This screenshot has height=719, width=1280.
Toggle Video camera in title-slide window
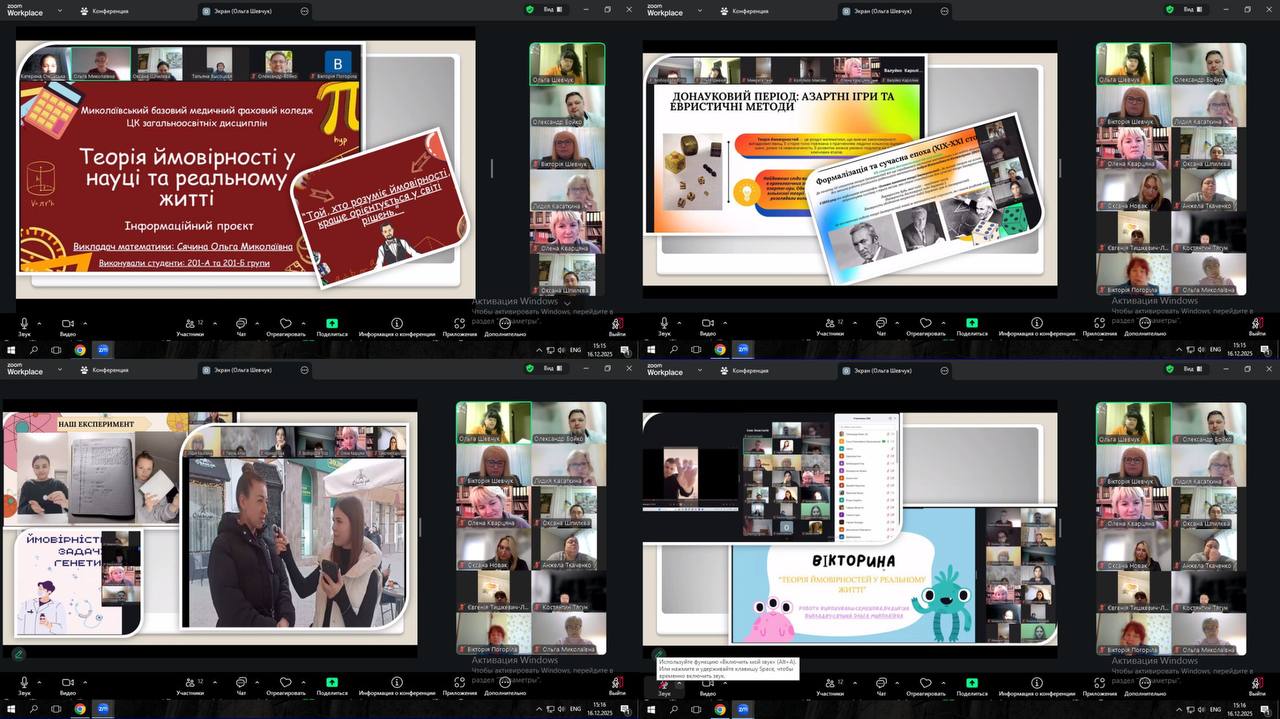(67, 324)
